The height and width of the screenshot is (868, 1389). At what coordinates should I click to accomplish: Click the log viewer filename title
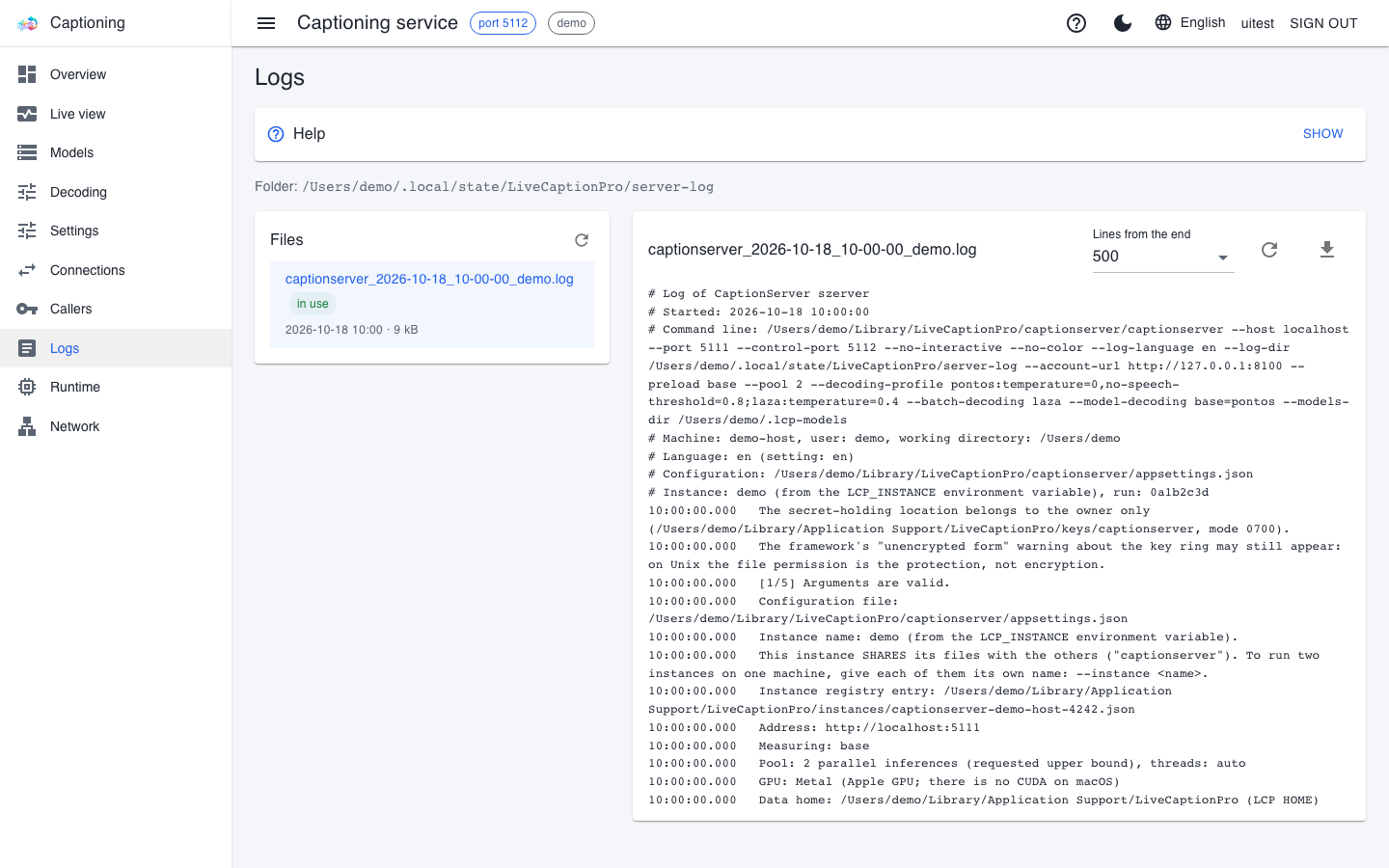812,250
